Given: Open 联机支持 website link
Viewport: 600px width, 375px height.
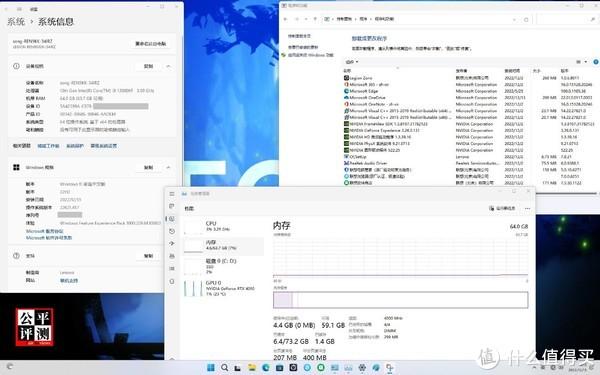Looking at the screenshot, I should [69, 280].
